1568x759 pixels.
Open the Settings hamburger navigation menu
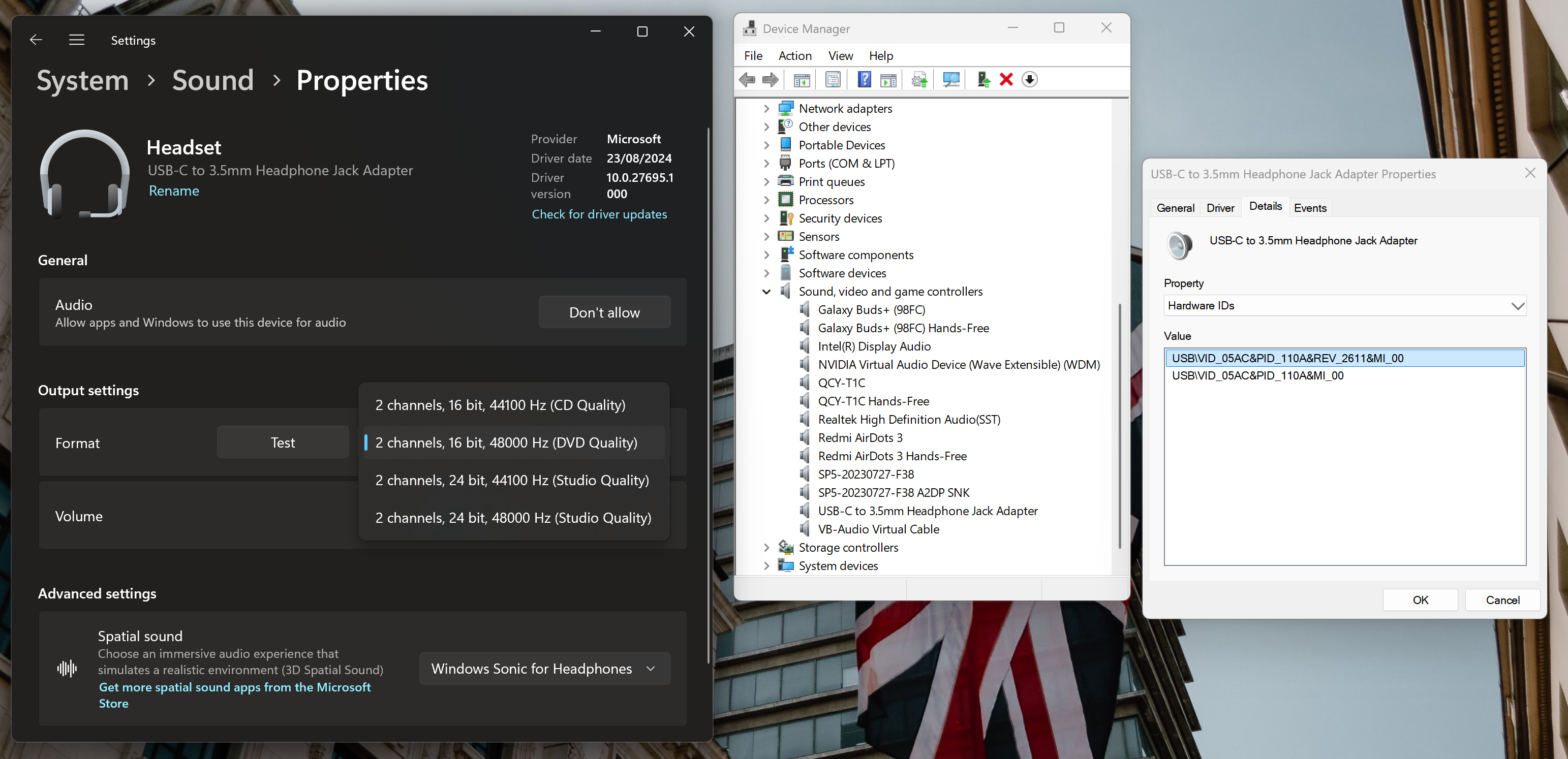(77, 40)
